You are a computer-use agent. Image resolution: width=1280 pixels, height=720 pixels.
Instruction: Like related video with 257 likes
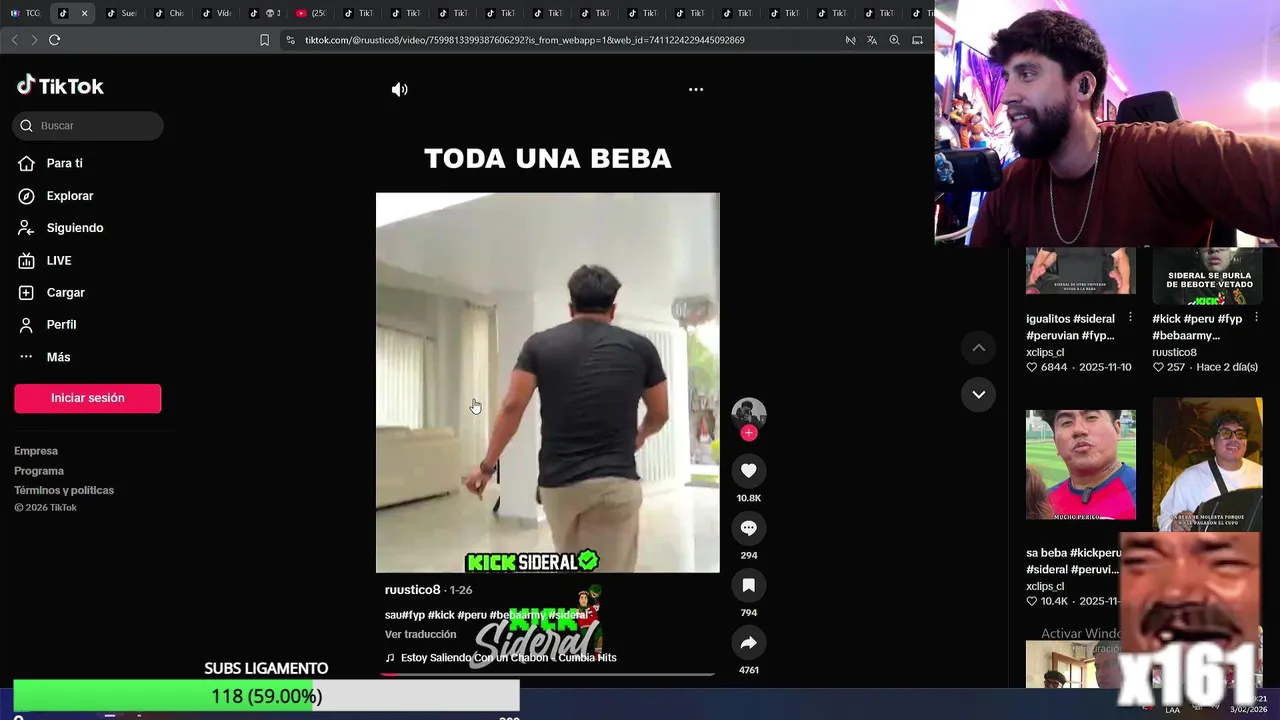[x=1158, y=367]
